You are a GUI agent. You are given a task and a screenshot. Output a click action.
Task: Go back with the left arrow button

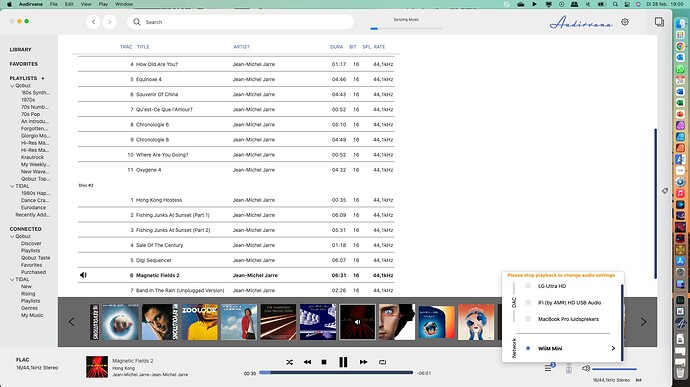click(x=93, y=22)
